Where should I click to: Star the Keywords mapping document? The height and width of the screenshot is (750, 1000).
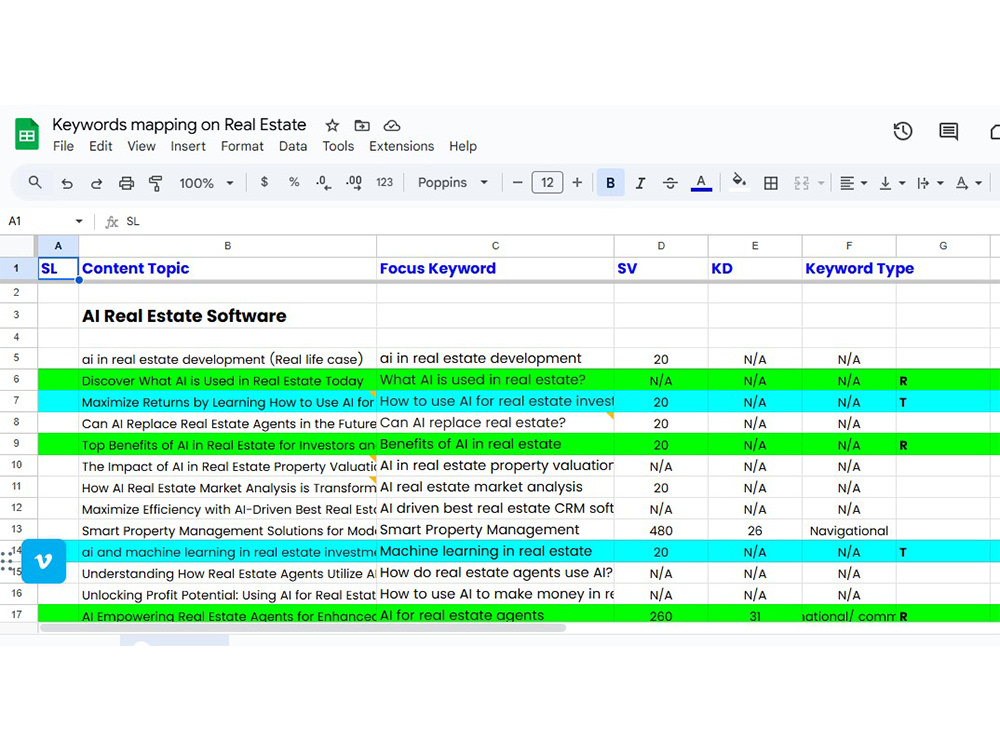[332, 125]
